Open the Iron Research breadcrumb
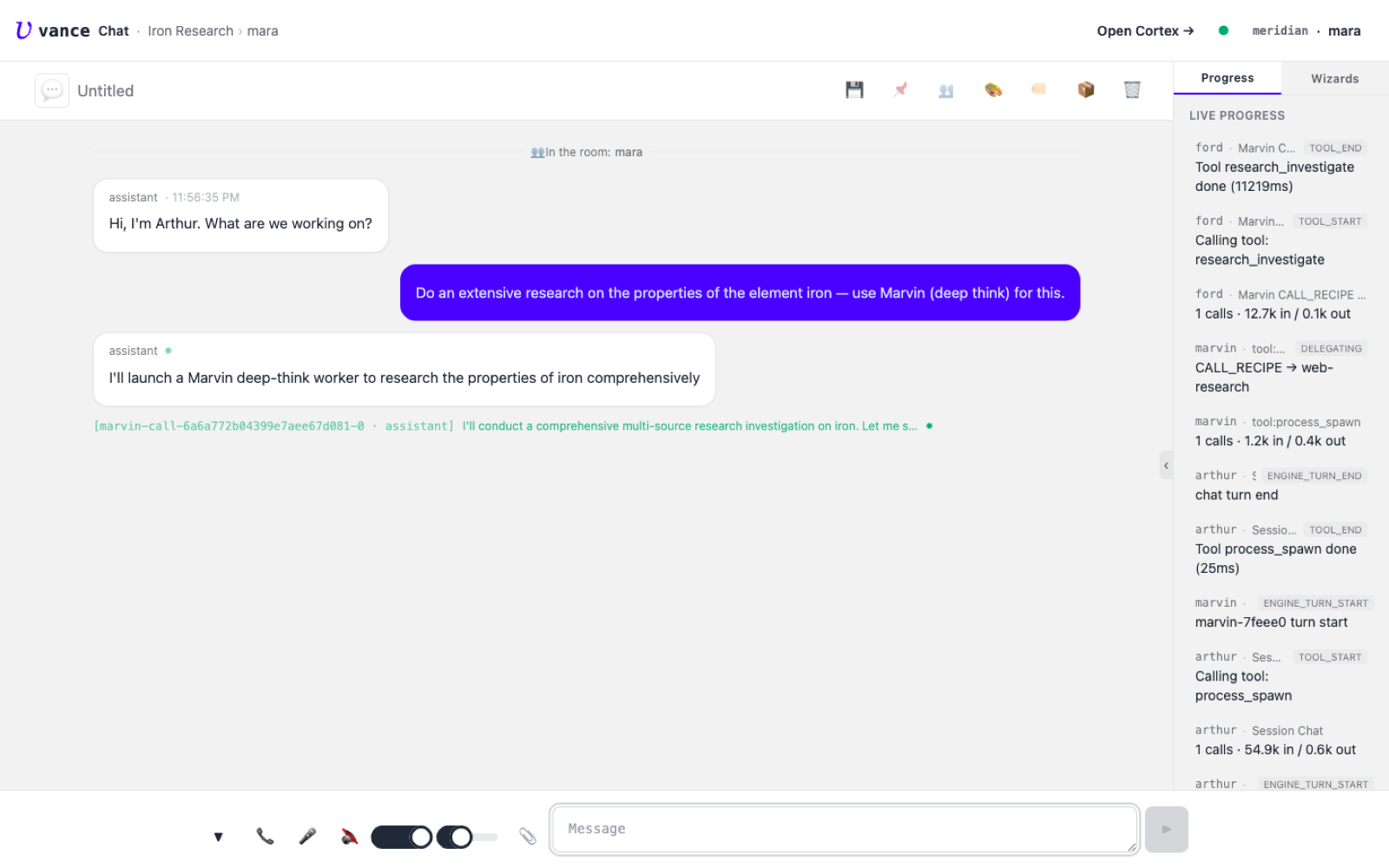1389x868 pixels. coord(190,31)
